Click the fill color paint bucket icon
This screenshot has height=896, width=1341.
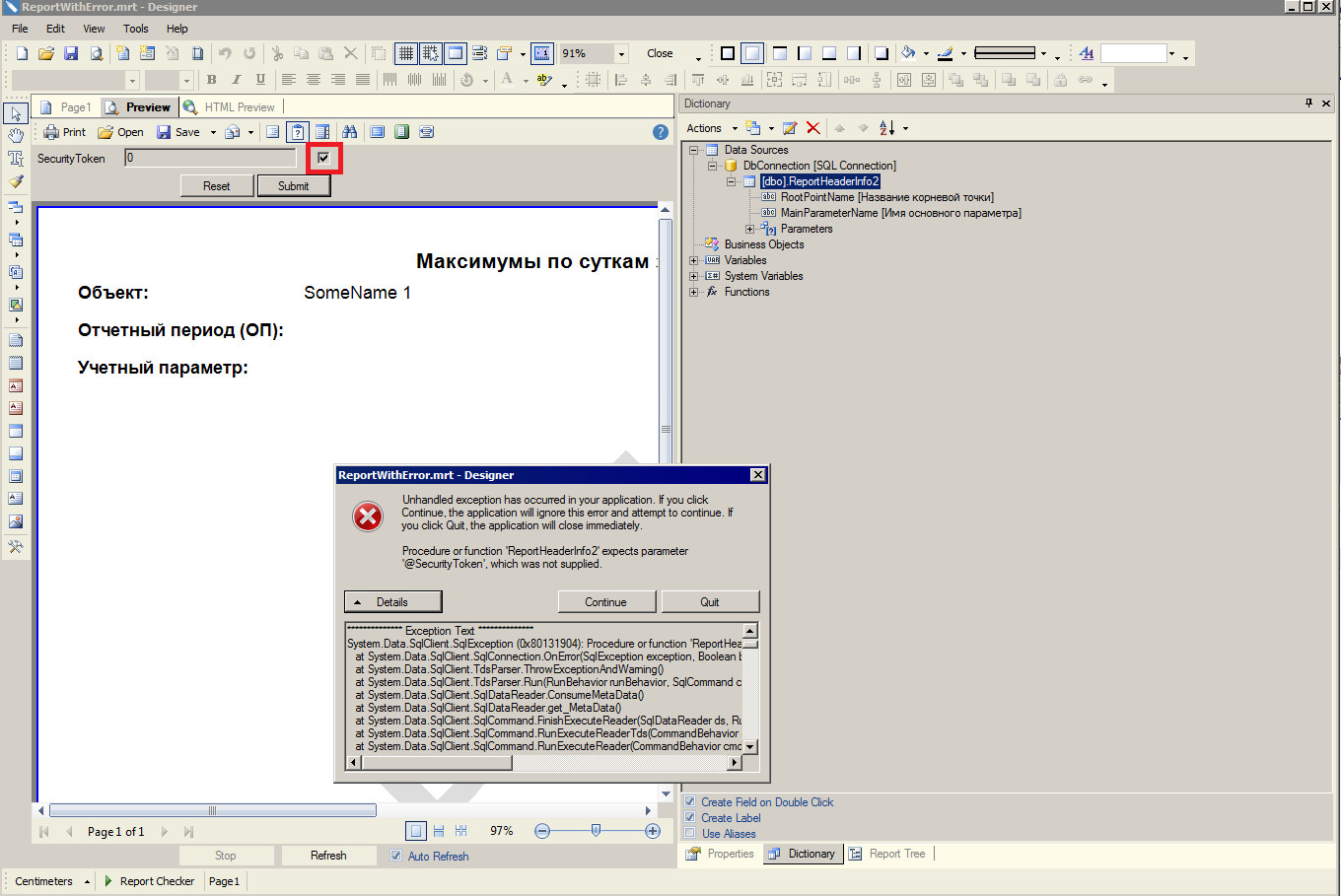pos(908,53)
